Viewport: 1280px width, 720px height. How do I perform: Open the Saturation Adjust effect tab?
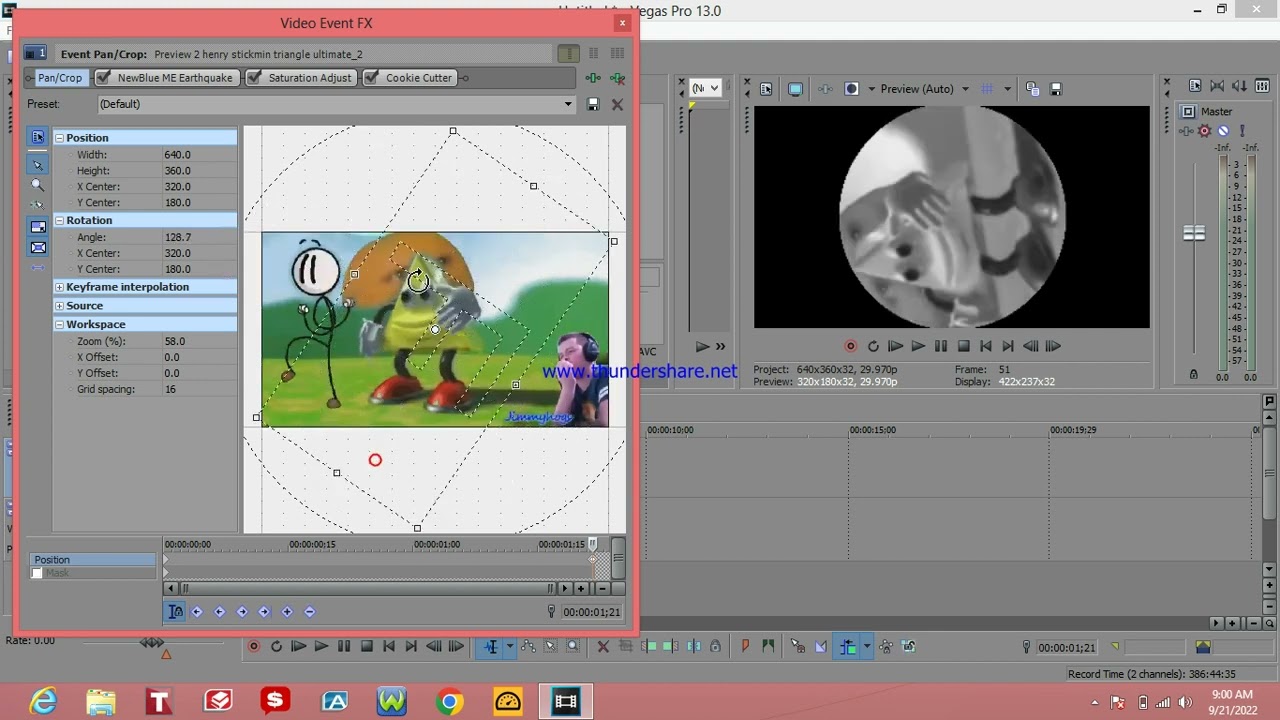coord(310,78)
